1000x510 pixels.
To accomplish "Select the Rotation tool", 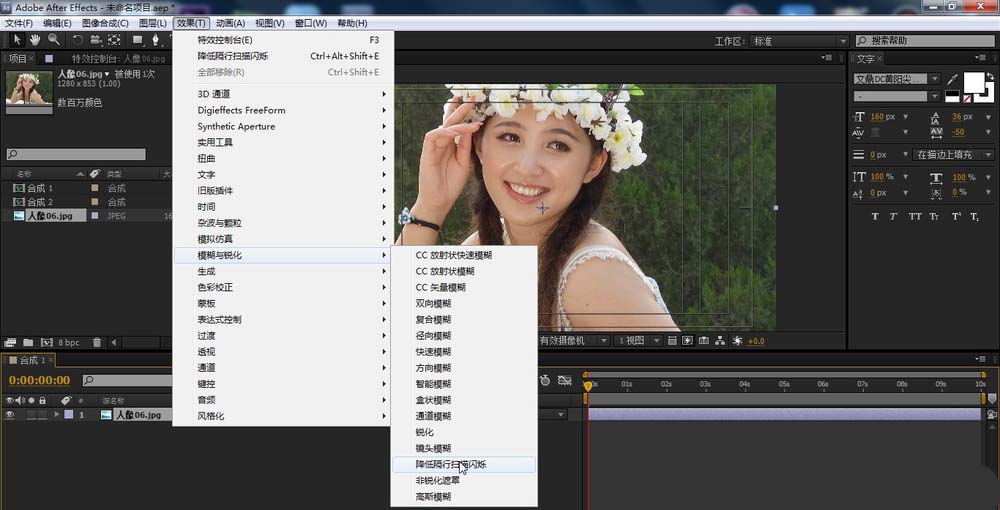I will (77, 40).
